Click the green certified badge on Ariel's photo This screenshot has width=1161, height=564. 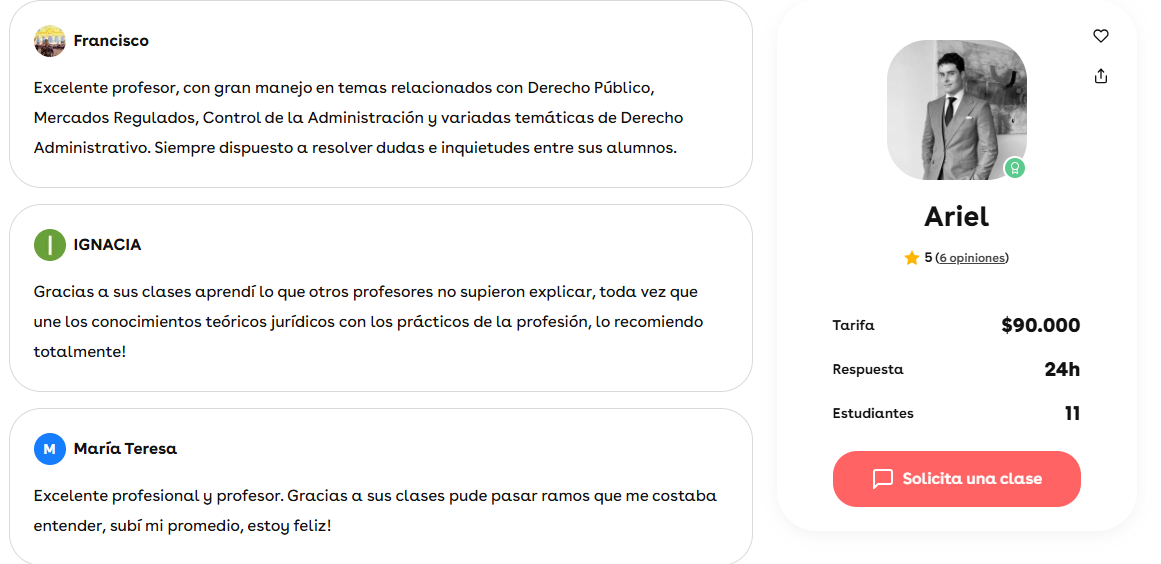click(x=1014, y=168)
